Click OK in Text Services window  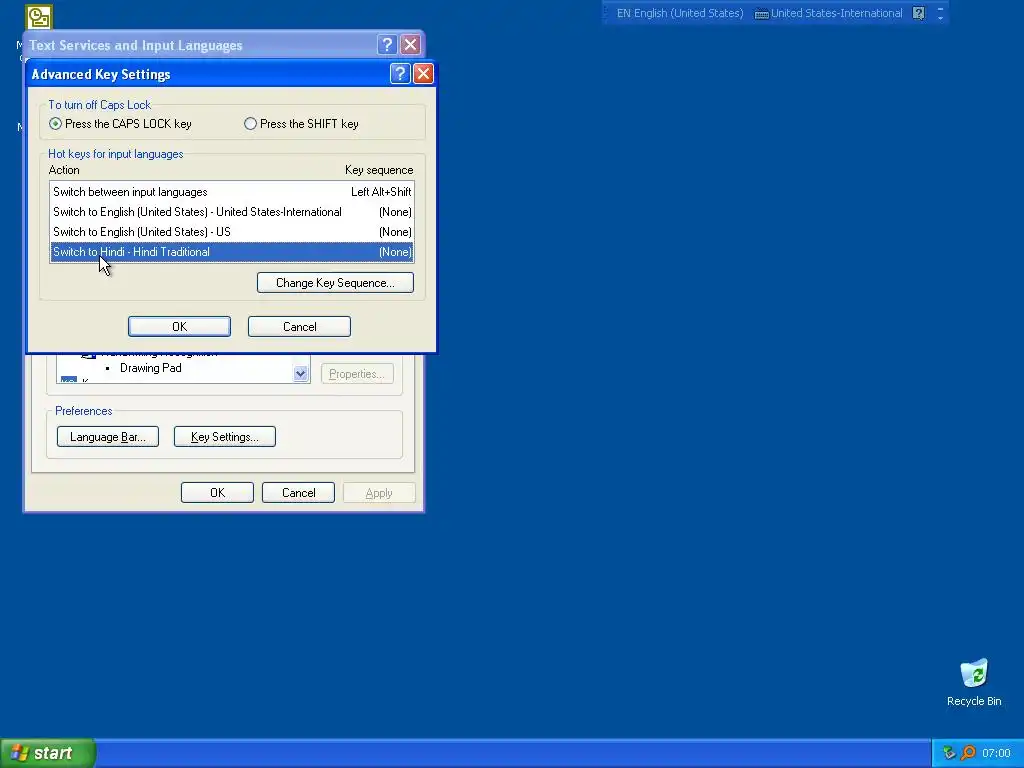(x=217, y=493)
